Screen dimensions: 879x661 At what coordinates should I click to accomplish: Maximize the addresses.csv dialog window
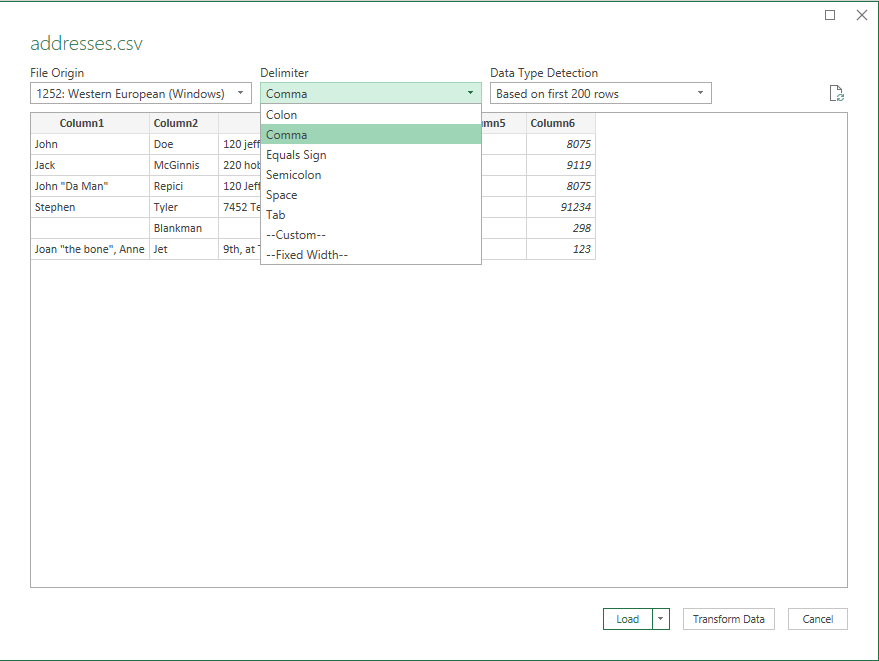830,15
